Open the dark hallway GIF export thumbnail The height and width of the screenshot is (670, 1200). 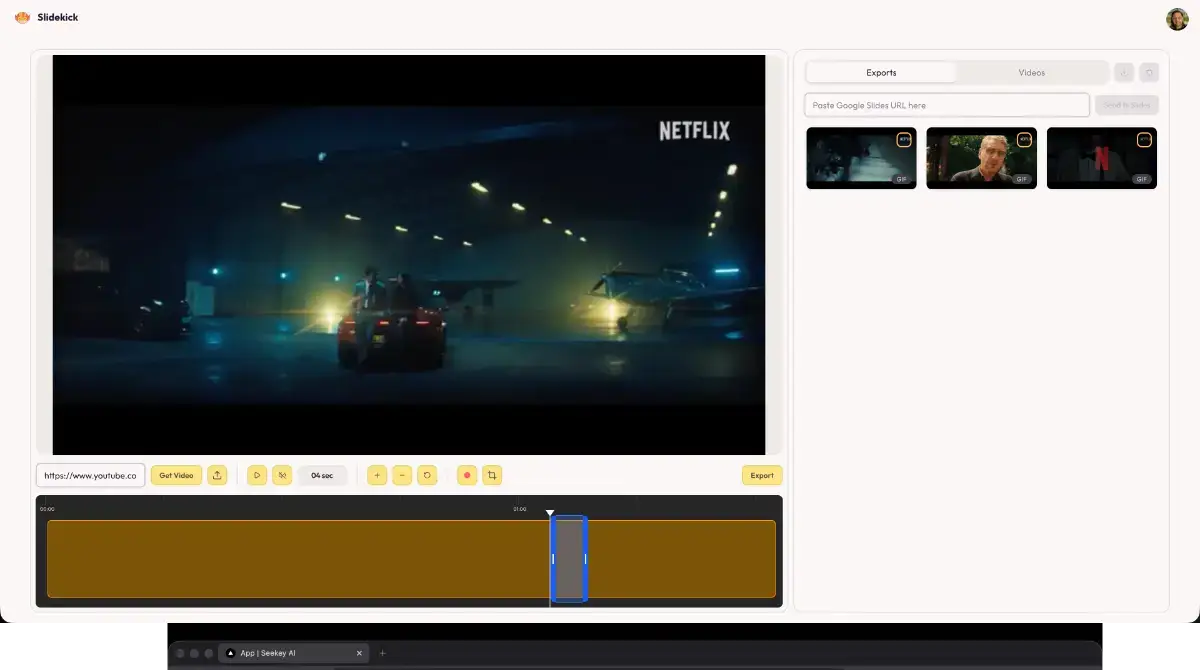tap(861, 158)
